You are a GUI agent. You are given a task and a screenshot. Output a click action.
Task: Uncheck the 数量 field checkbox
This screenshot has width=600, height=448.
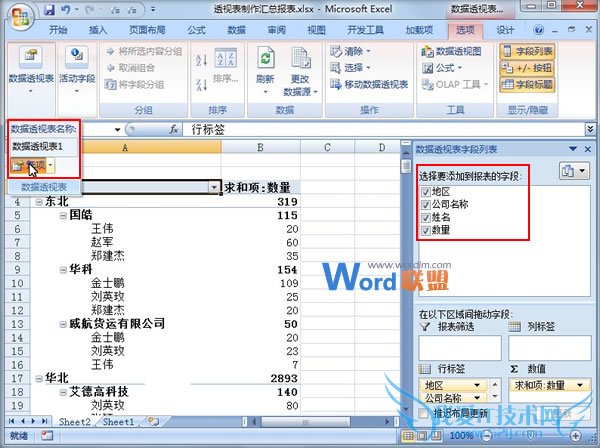coord(426,230)
